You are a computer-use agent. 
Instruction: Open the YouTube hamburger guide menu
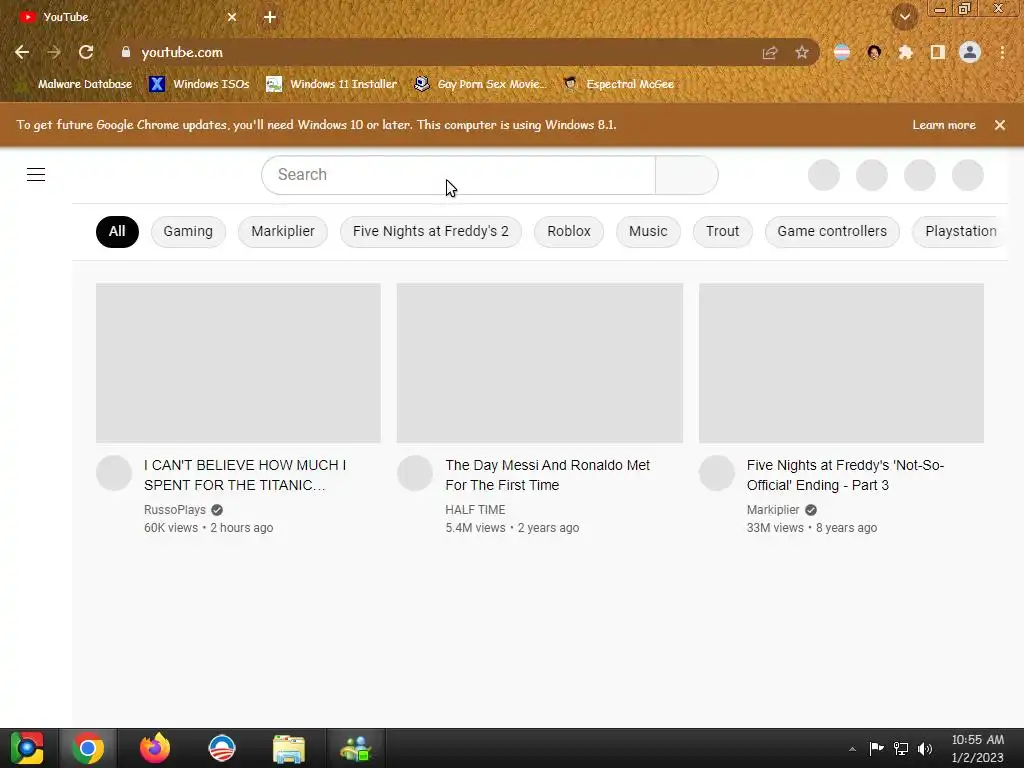click(36, 174)
